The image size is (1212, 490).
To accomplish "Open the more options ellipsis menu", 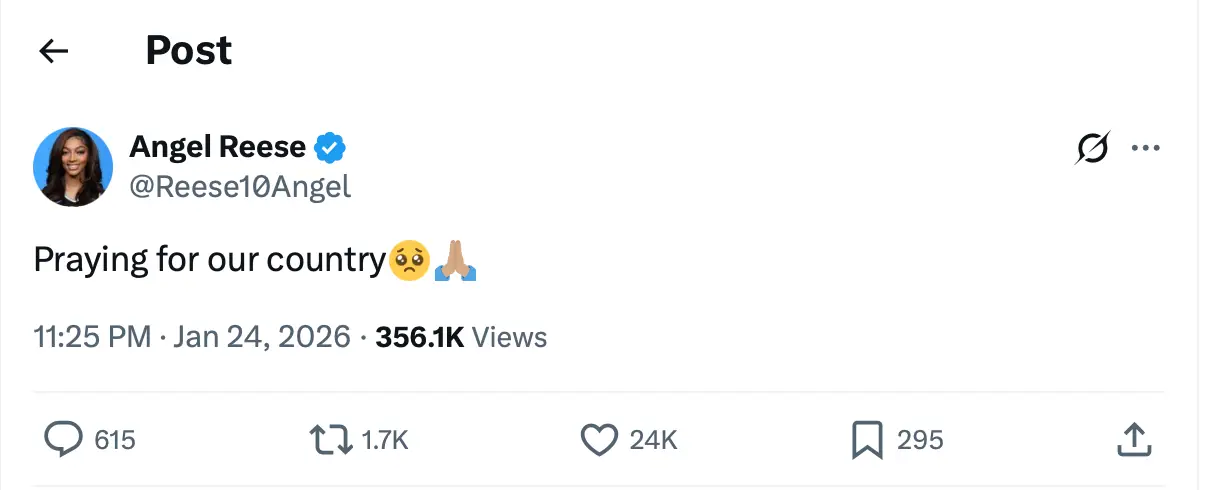I will click(1145, 148).
